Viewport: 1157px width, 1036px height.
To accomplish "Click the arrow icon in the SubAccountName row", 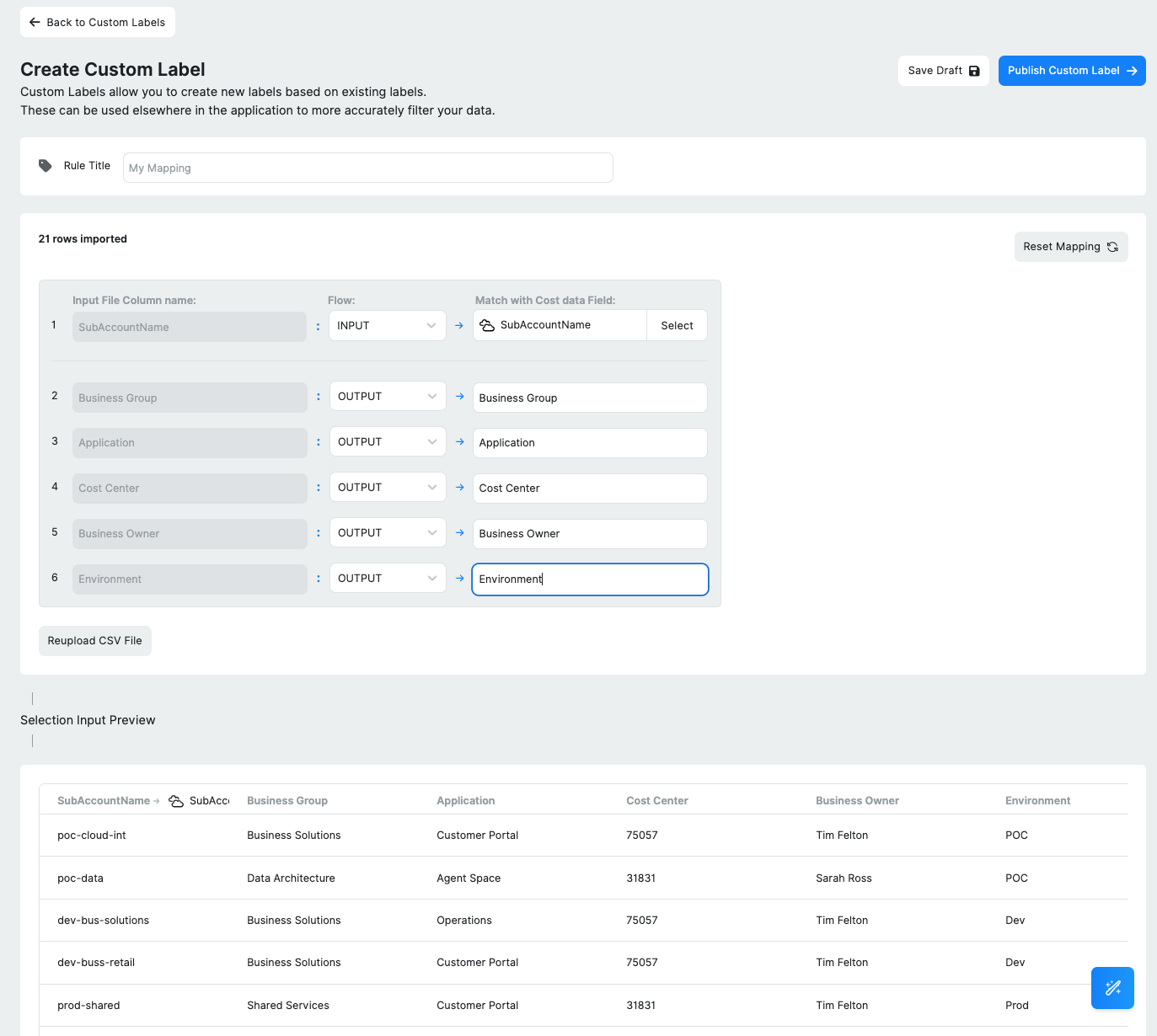I will tap(459, 326).
